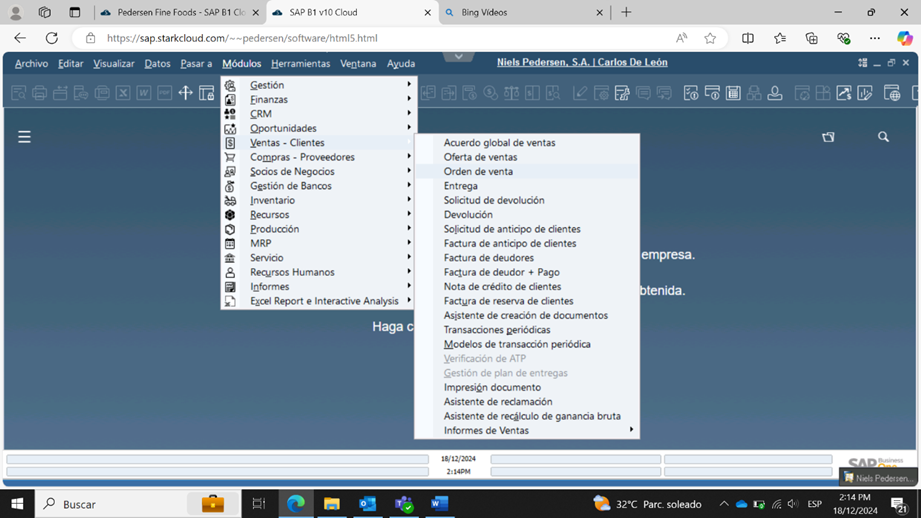Click the balance-scale Volume and Weight icon
The width and height of the screenshot is (921, 518).
512,93
